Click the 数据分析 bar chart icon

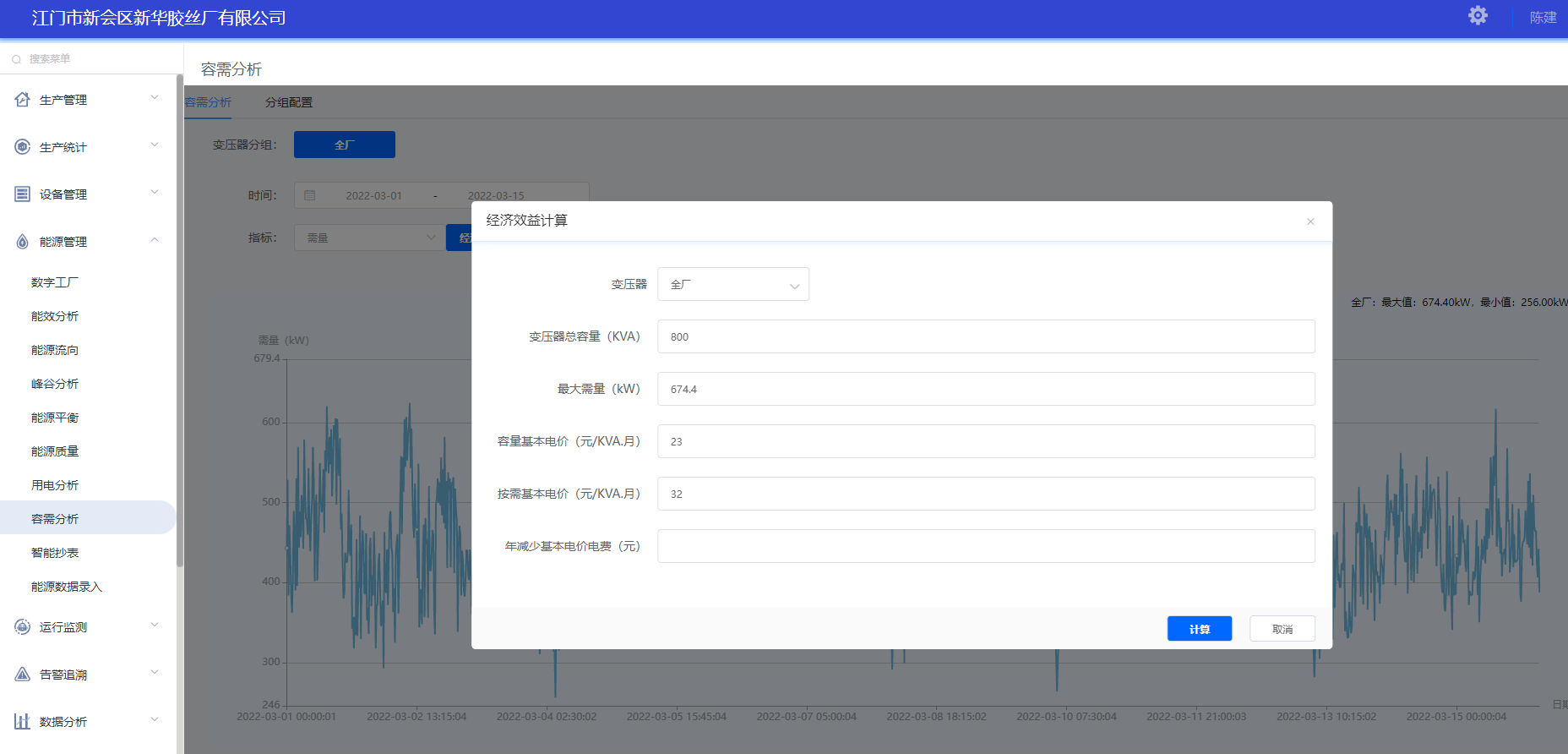[x=23, y=722]
